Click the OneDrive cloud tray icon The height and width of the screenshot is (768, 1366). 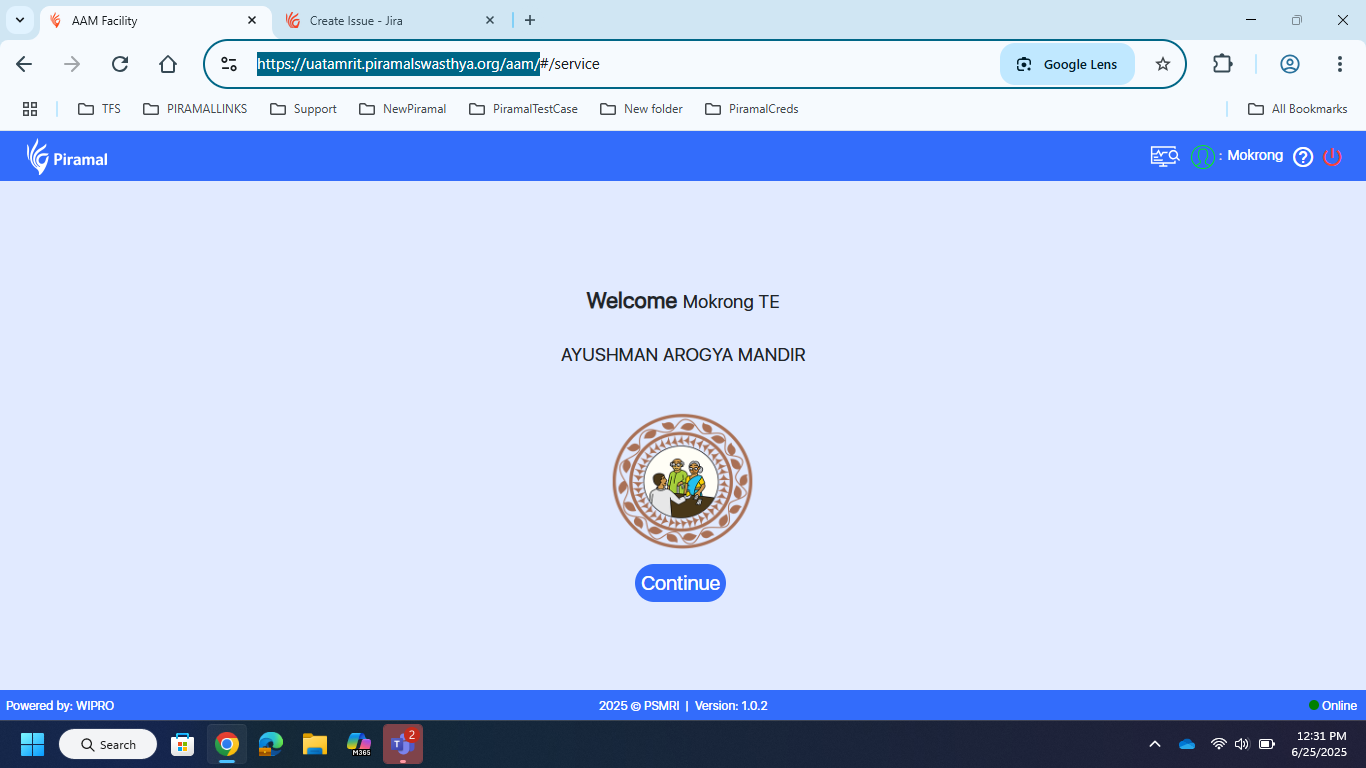[1187, 744]
